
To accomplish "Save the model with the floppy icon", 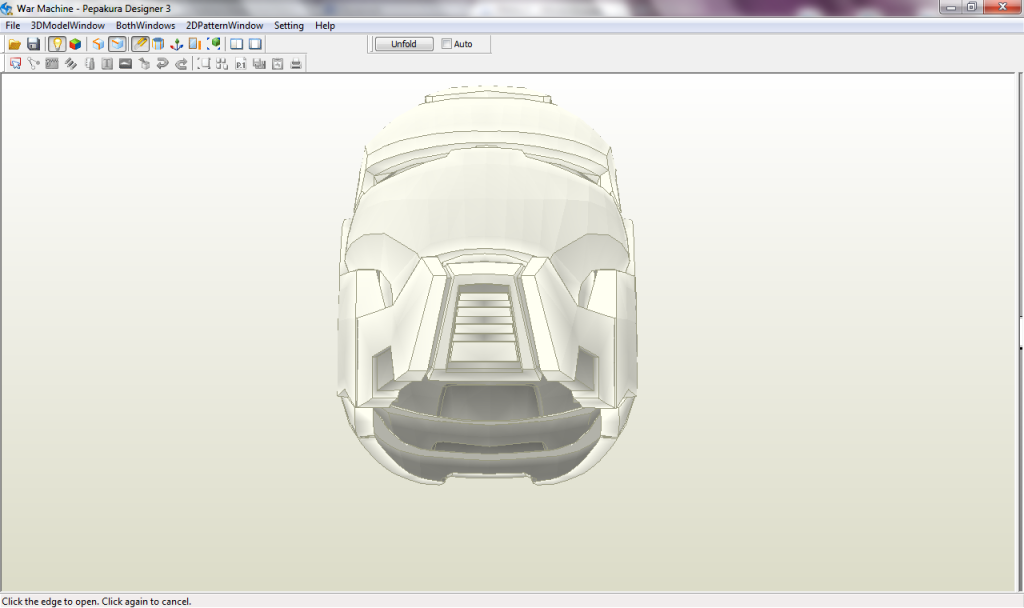I will [33, 44].
